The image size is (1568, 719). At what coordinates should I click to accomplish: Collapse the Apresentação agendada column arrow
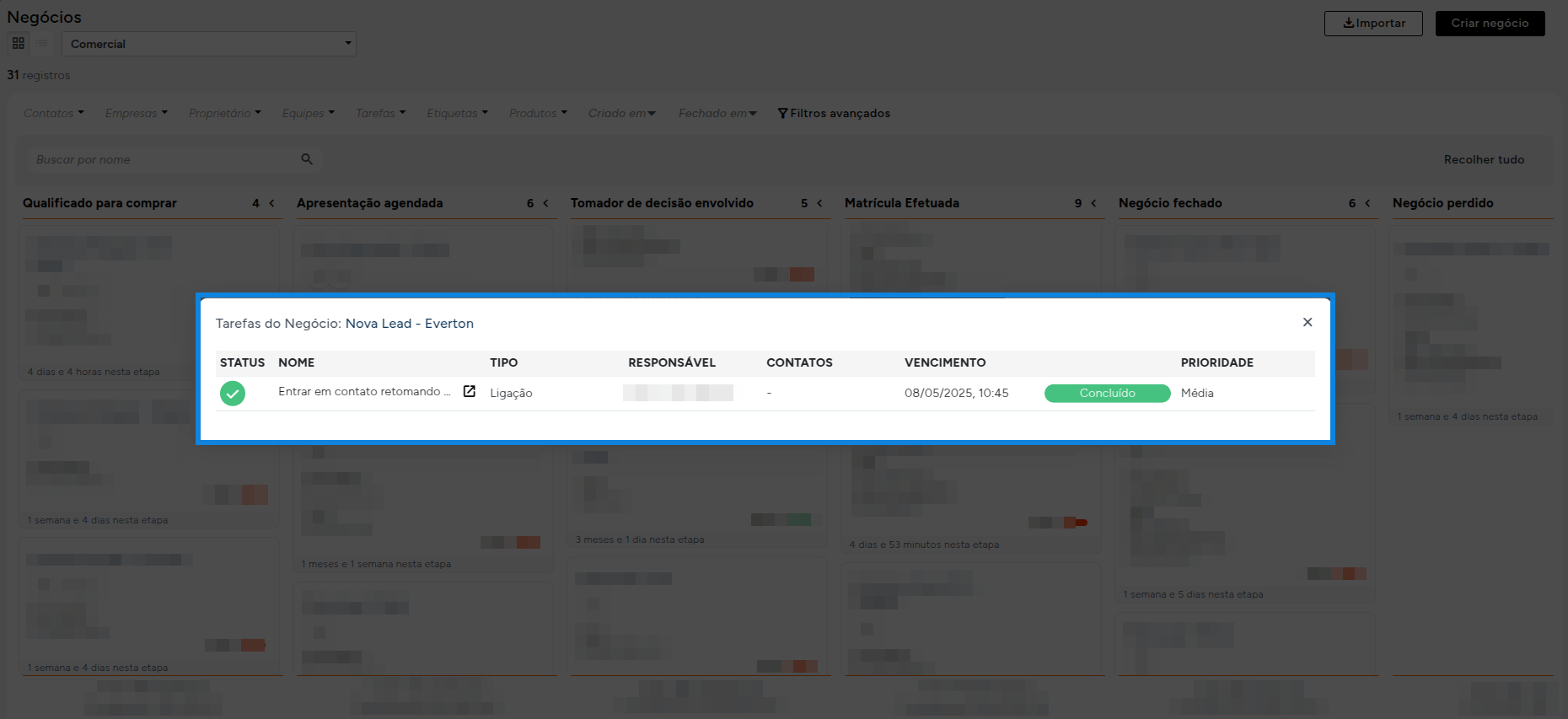click(x=545, y=203)
